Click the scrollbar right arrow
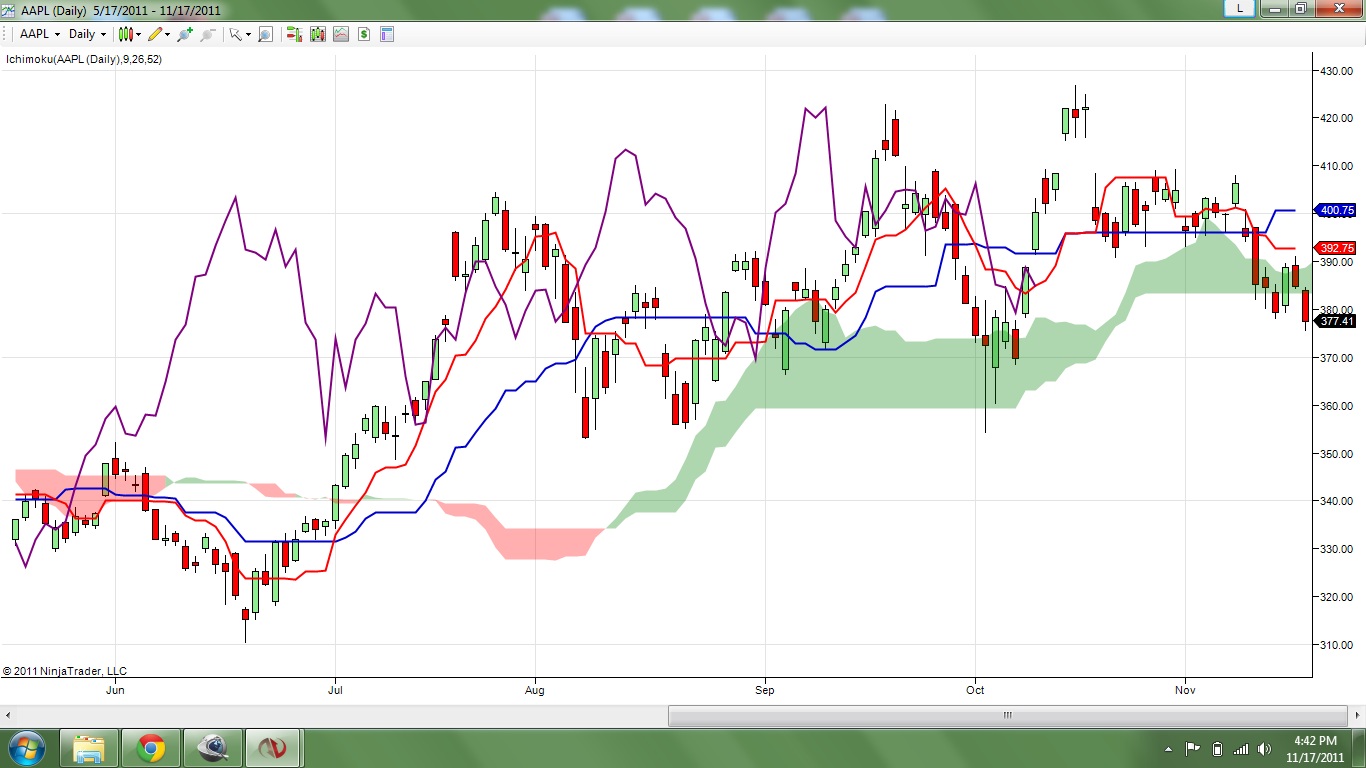Viewport: 1366px width, 768px height. point(1356,716)
